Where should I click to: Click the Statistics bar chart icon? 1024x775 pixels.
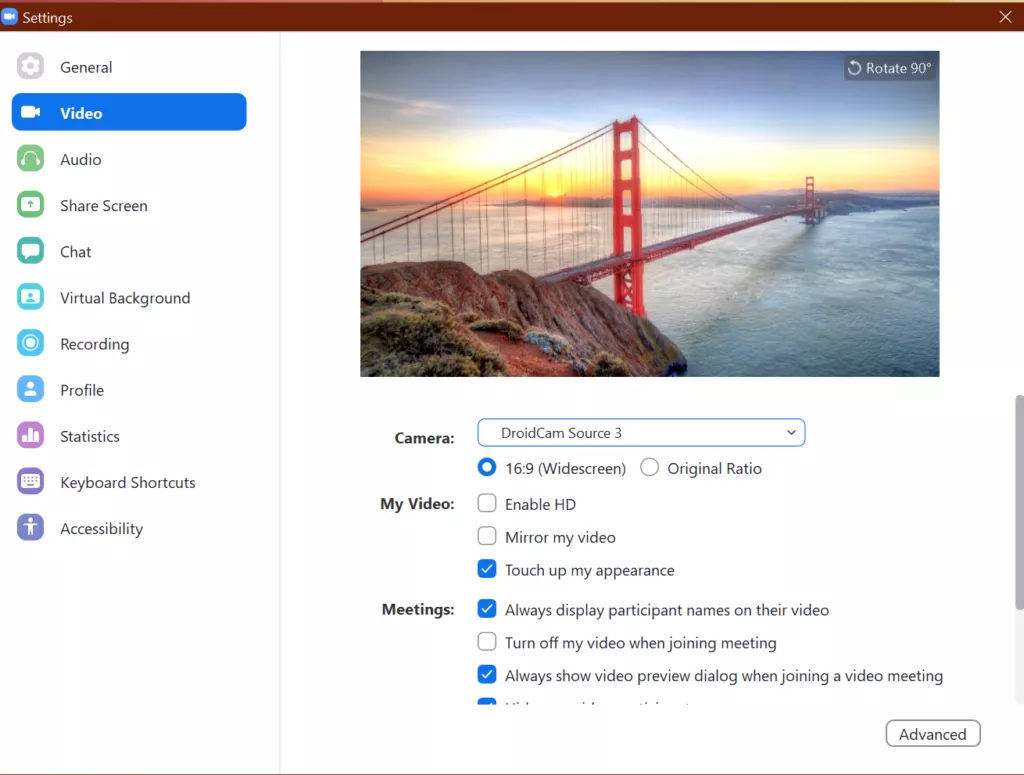click(31, 435)
